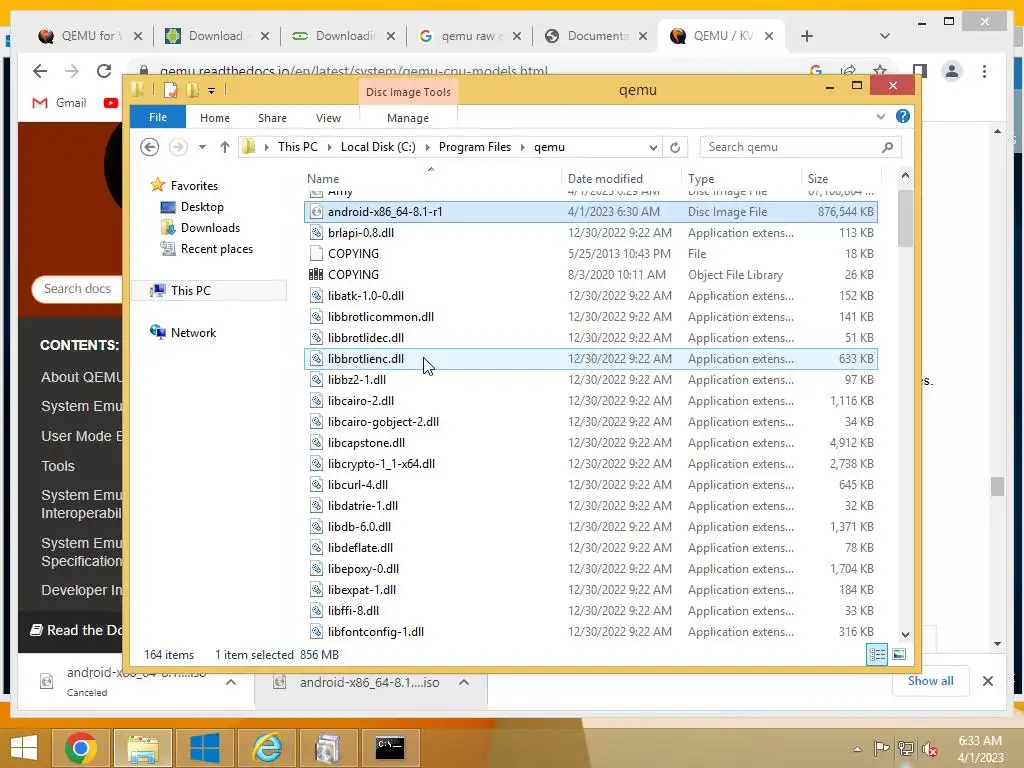Click the Search docs field in Chrome

77,289
